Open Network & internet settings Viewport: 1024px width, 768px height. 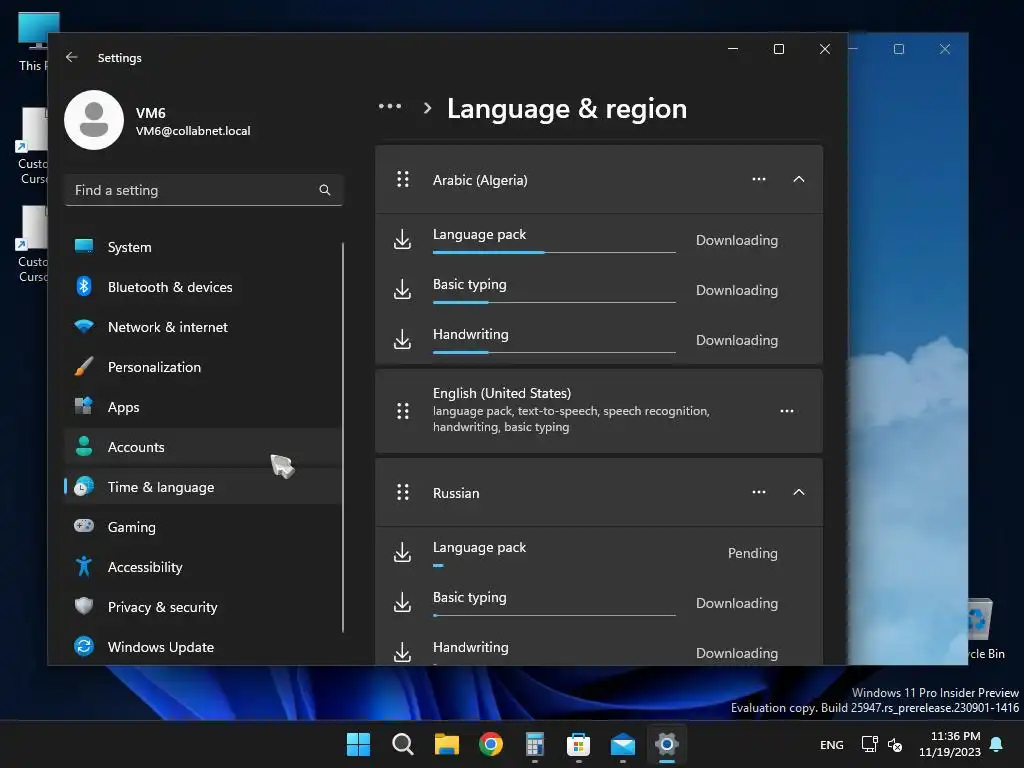pos(202,327)
